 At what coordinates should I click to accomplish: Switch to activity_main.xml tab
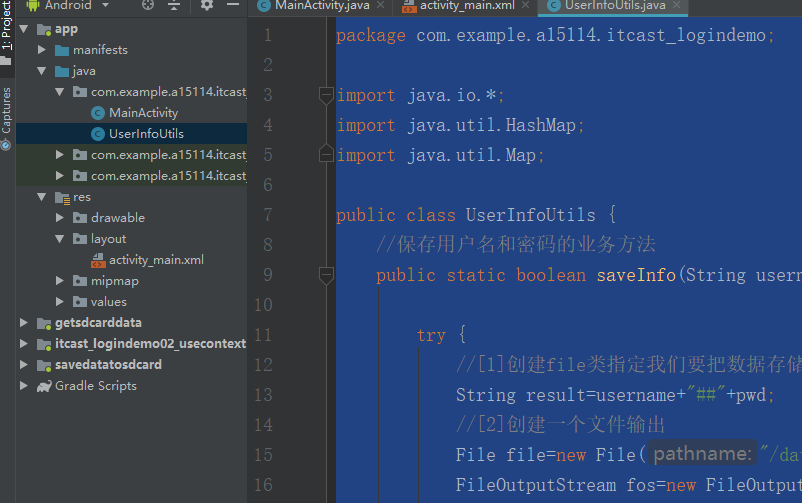pyautogui.click(x=467, y=6)
